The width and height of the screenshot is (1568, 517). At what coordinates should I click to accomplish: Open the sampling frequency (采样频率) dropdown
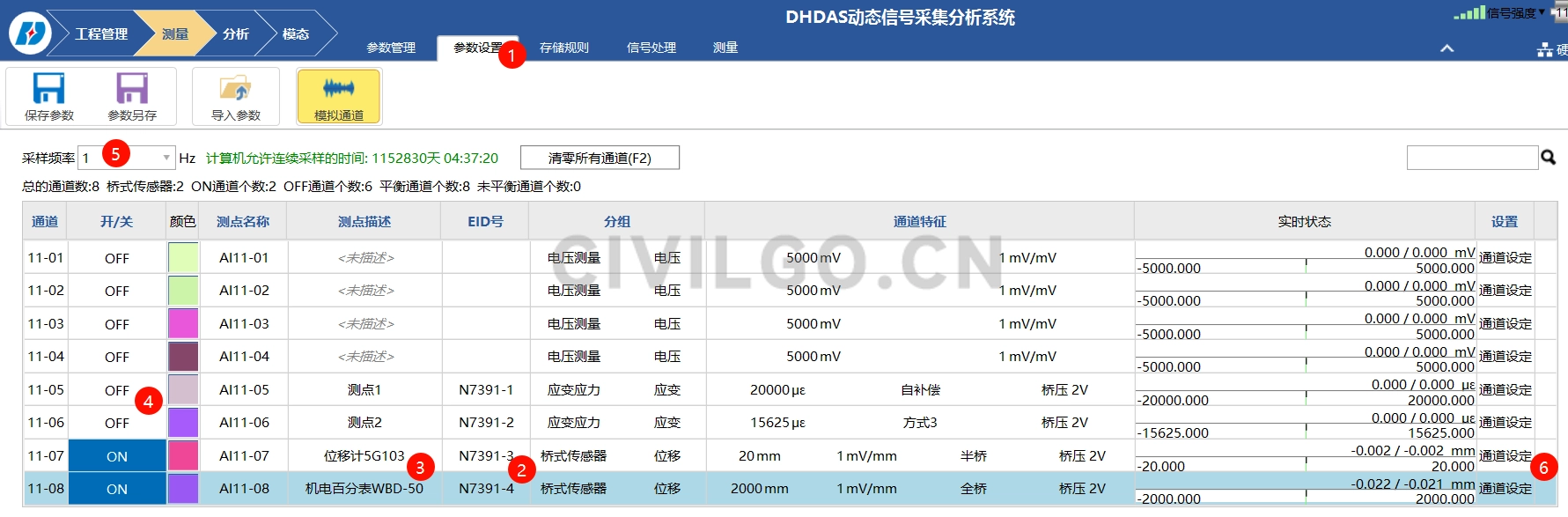point(166,159)
